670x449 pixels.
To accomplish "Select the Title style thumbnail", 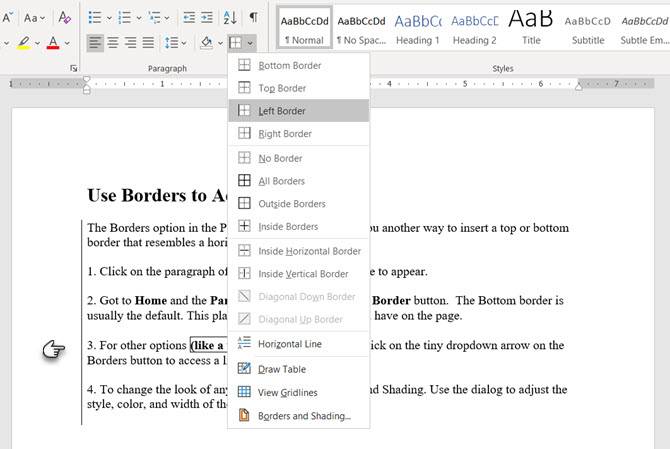I will [531, 27].
